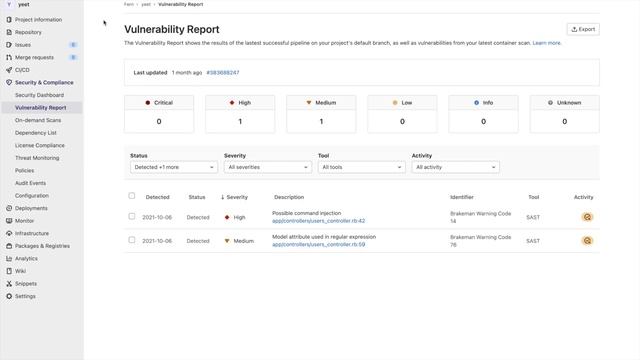Click the Low severity circle icon
This screenshot has height=360, width=640.
(395, 103)
